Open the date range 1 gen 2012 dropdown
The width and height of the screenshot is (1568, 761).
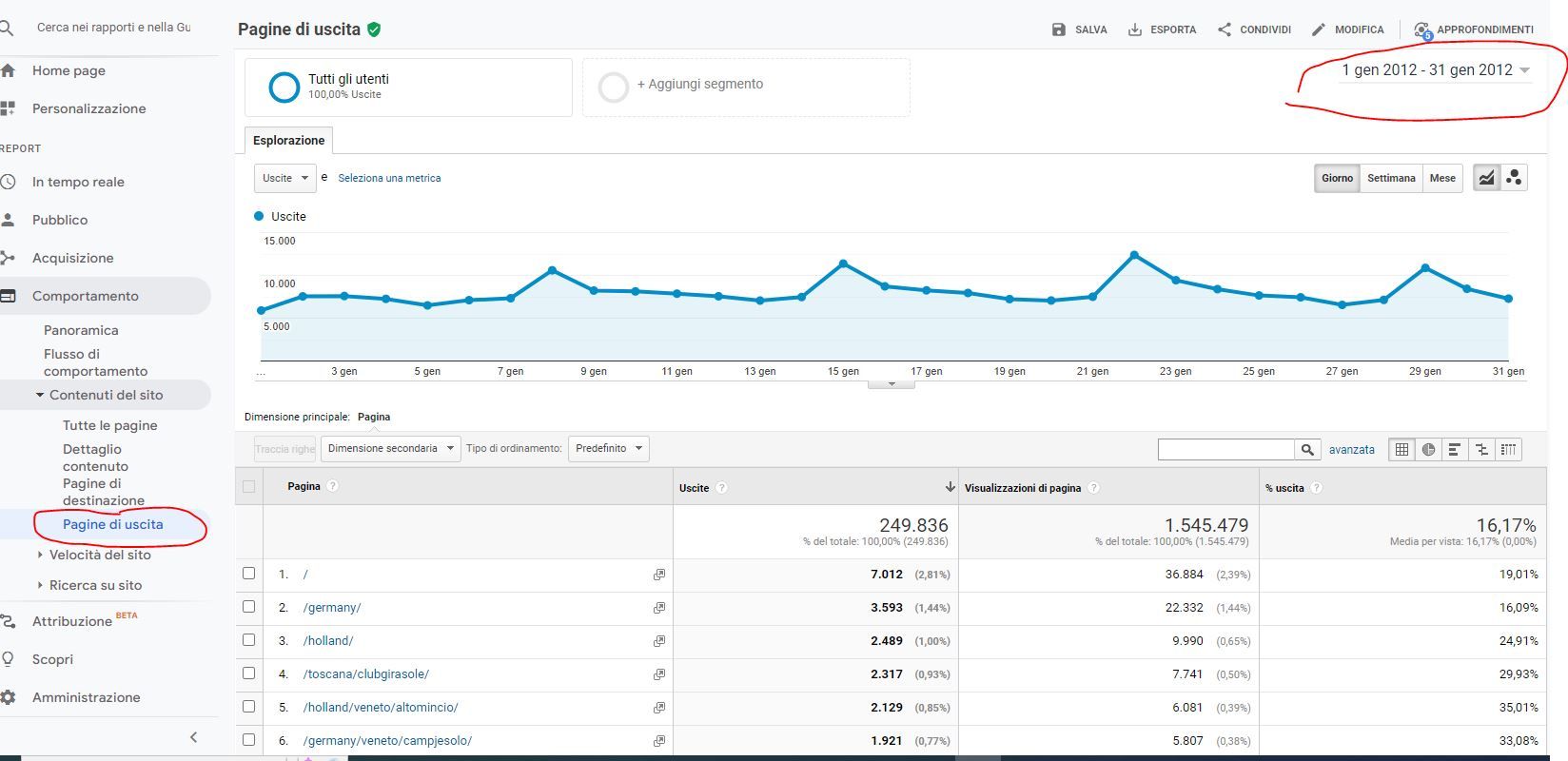click(x=1435, y=70)
